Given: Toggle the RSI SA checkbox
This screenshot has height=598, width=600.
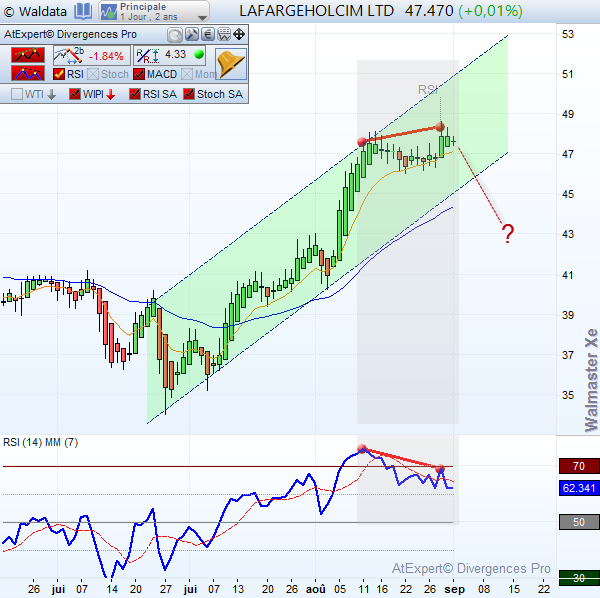Looking at the screenshot, I should pyautogui.click(x=135, y=94).
